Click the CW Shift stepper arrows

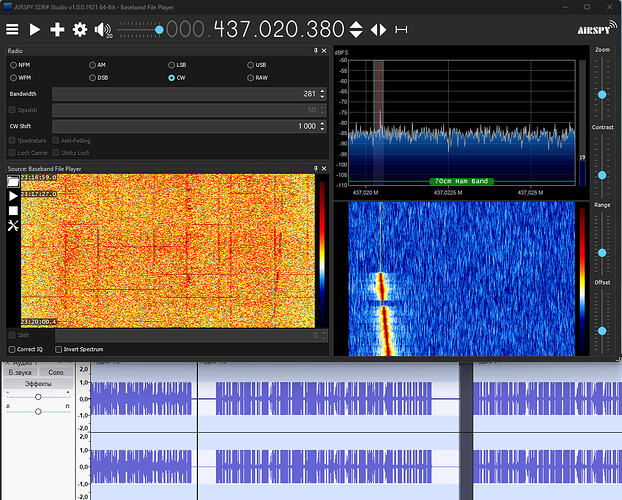pyautogui.click(x=321, y=126)
